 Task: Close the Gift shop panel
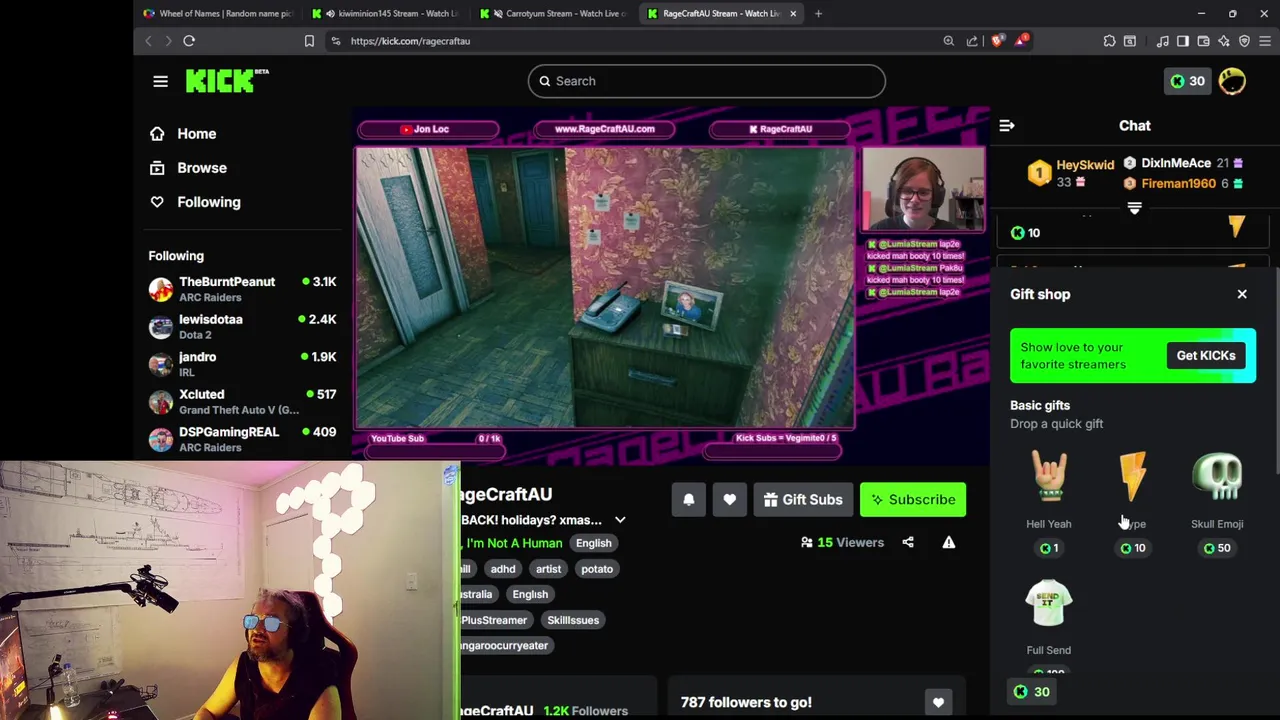(1242, 294)
